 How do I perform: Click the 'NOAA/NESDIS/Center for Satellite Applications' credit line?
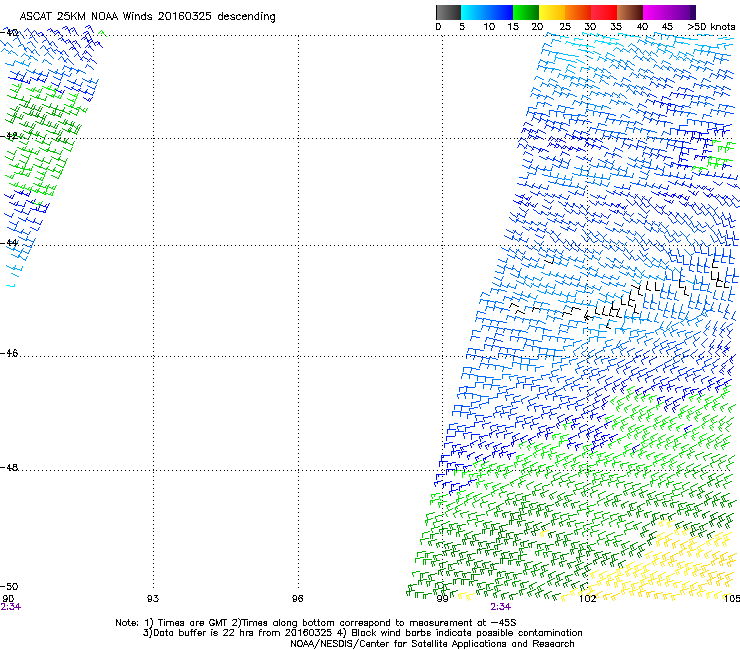(x=432, y=644)
